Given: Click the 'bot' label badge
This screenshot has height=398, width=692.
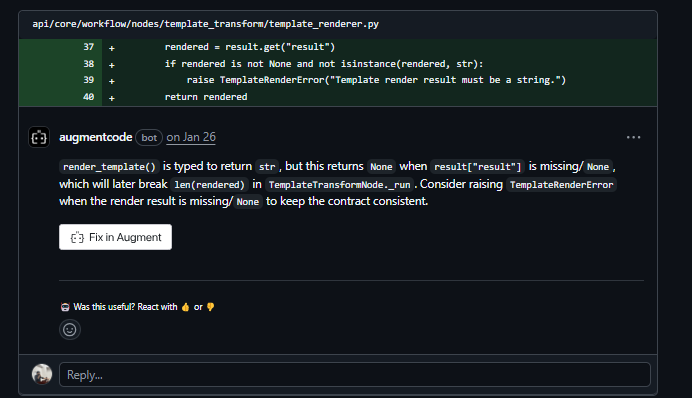Looking at the screenshot, I should click(x=149, y=138).
